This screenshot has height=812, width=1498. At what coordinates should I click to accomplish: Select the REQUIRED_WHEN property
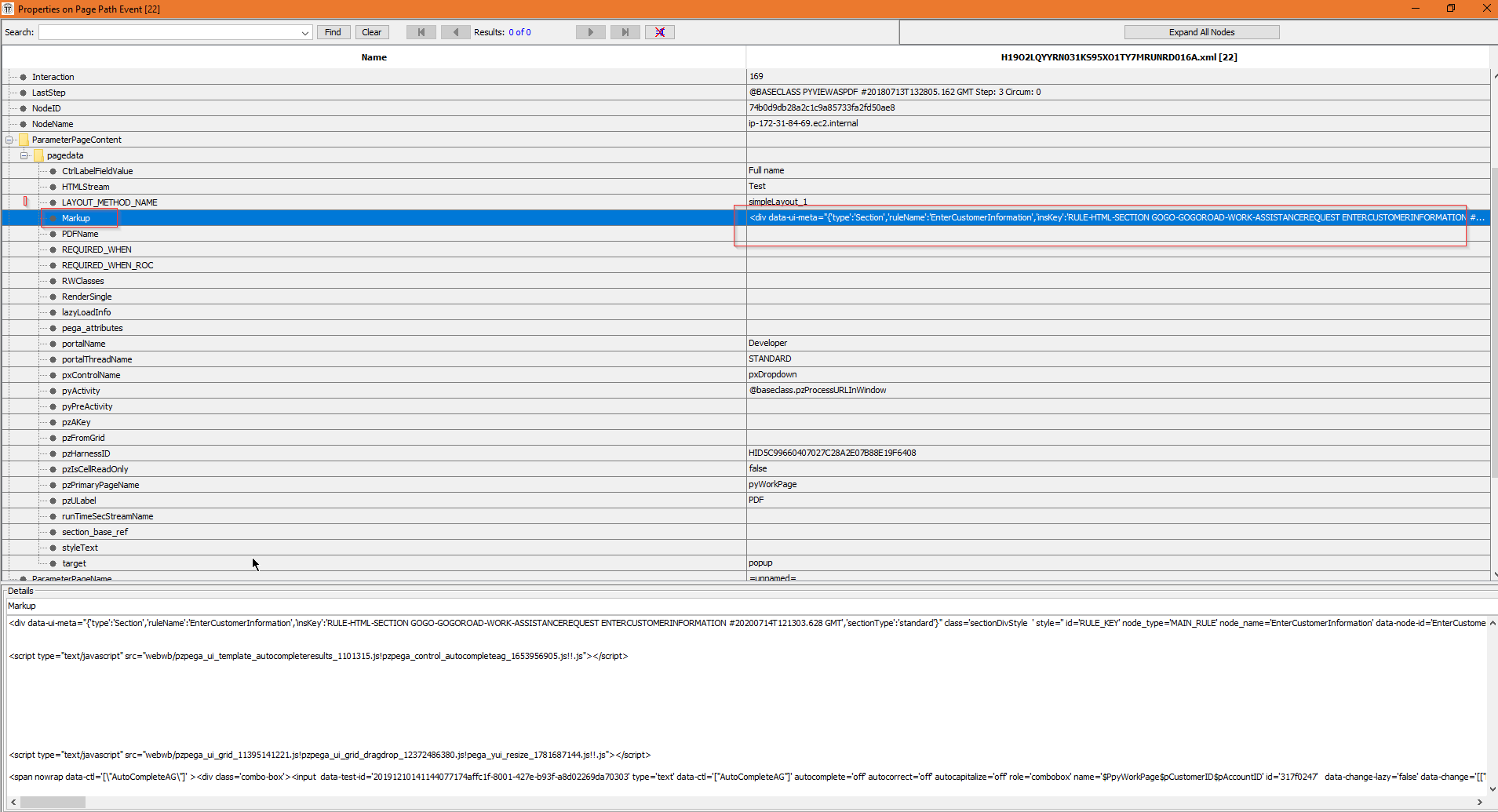pyautogui.click(x=97, y=249)
